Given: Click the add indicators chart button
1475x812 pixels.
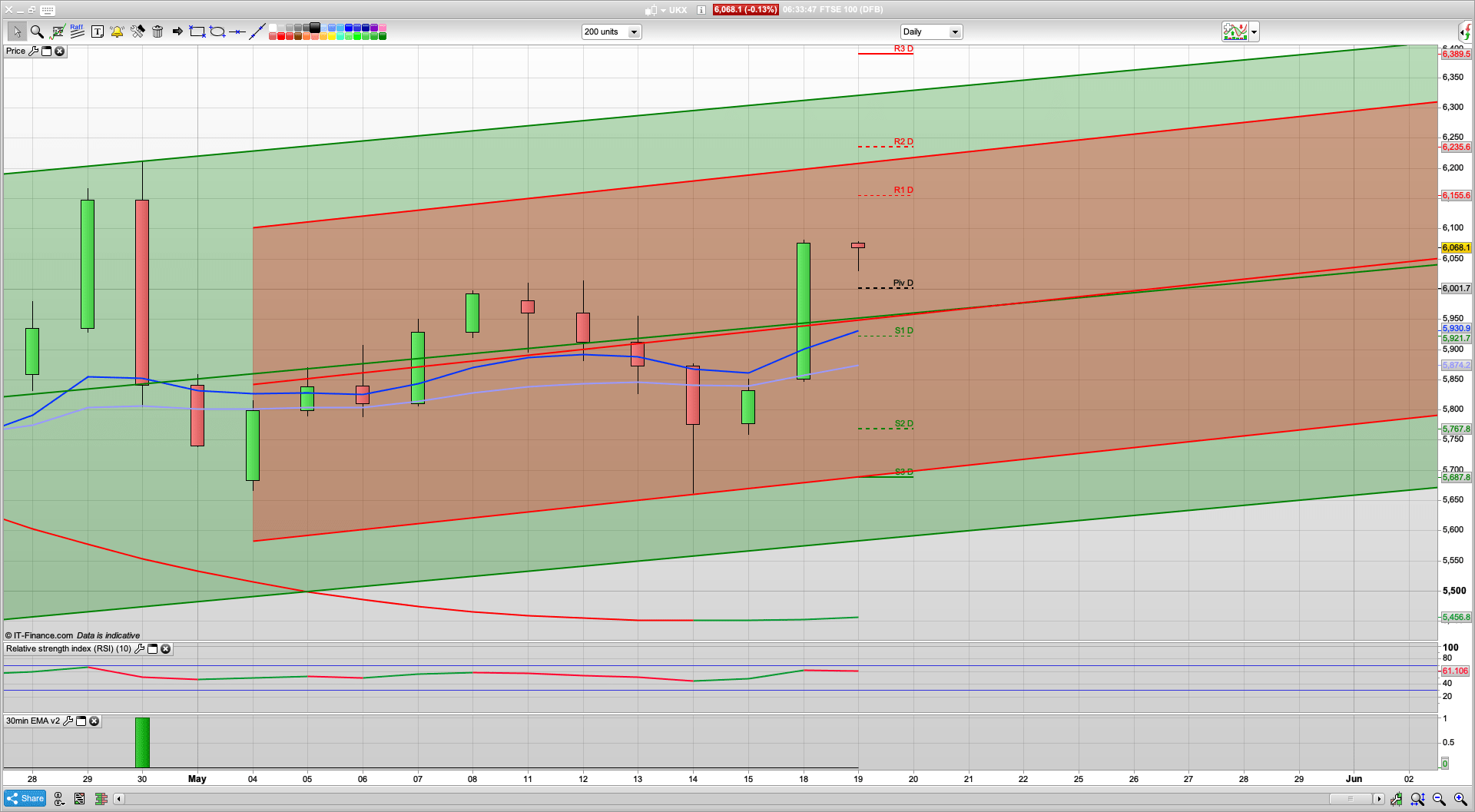Looking at the screenshot, I should (x=1235, y=32).
